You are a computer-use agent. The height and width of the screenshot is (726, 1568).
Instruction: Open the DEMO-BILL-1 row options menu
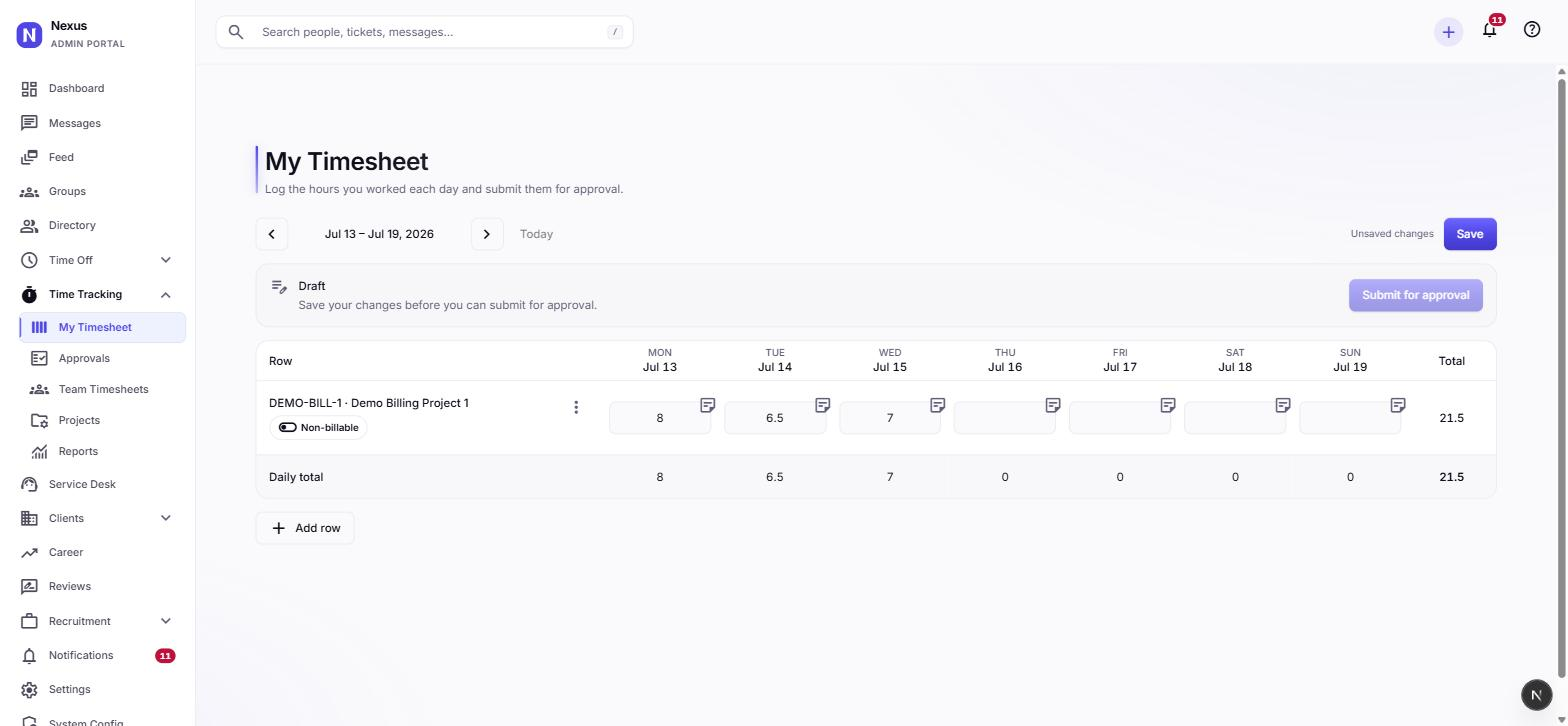tap(576, 407)
